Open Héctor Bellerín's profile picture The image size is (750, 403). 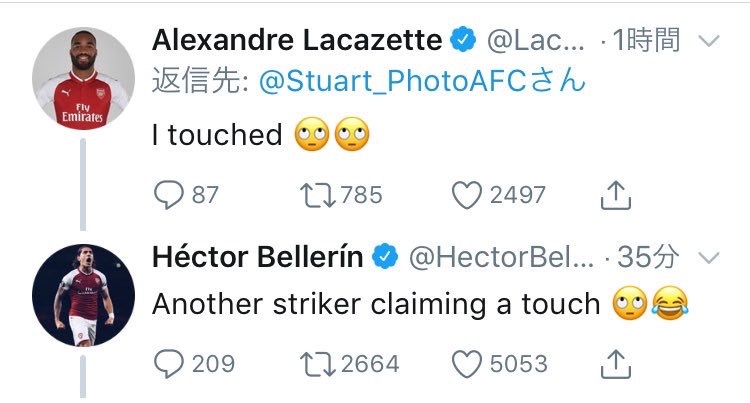click(x=83, y=290)
